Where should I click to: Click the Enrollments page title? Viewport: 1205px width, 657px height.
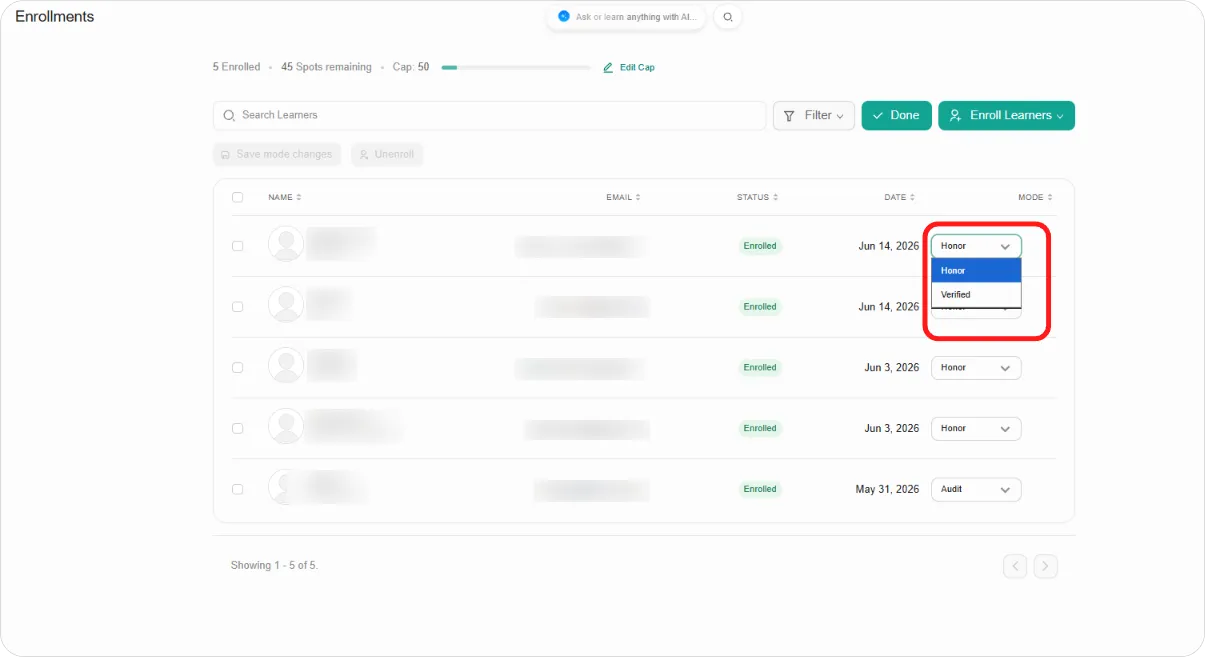[x=55, y=17]
